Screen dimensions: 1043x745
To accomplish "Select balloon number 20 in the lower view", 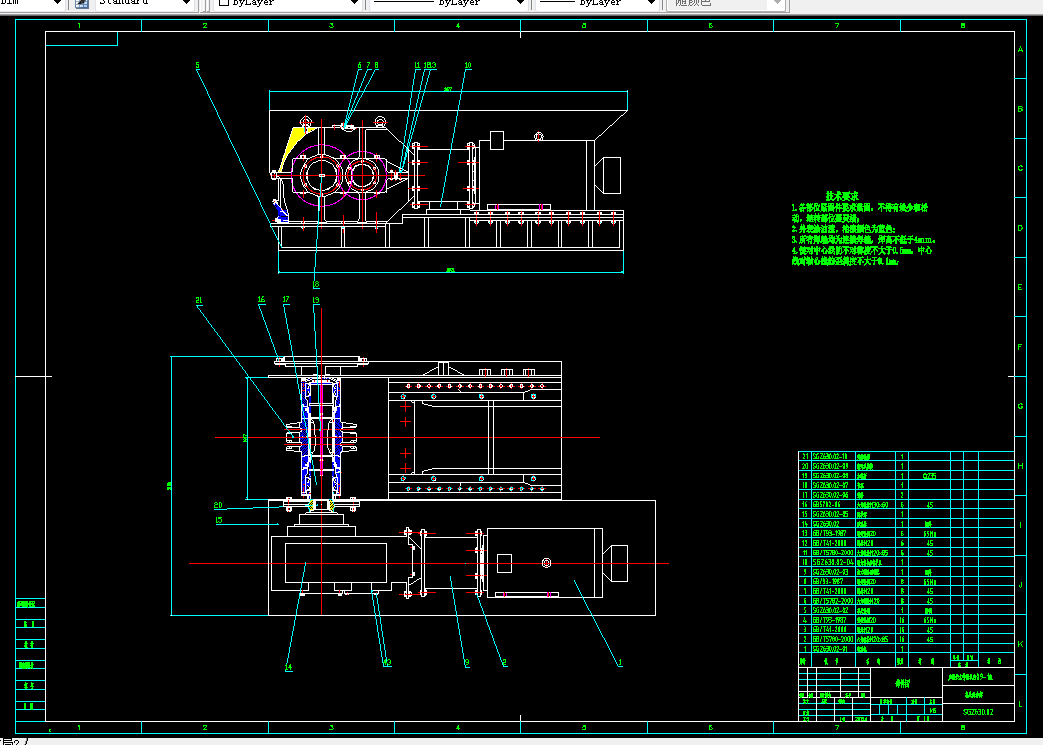I will 218,506.
